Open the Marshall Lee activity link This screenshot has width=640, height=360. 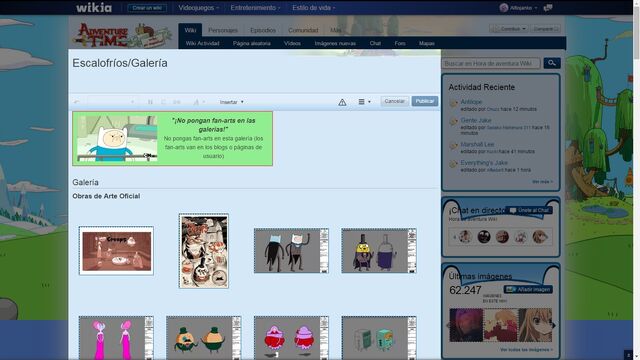click(x=477, y=144)
